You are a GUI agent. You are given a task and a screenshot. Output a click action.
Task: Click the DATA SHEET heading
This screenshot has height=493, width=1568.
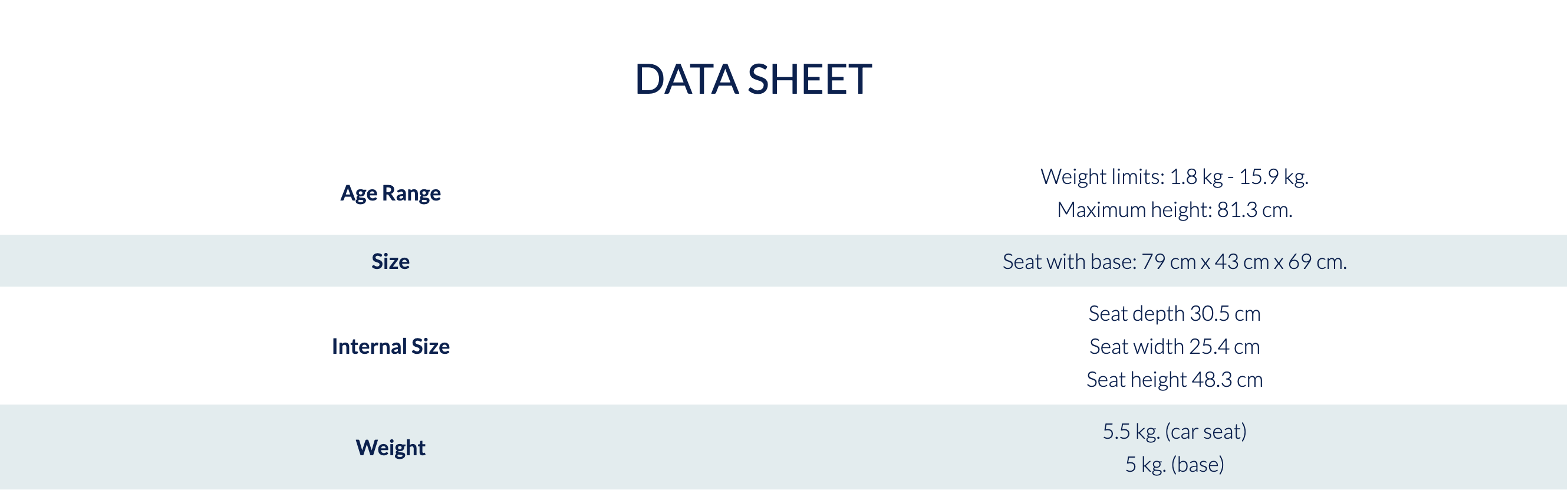click(x=753, y=79)
